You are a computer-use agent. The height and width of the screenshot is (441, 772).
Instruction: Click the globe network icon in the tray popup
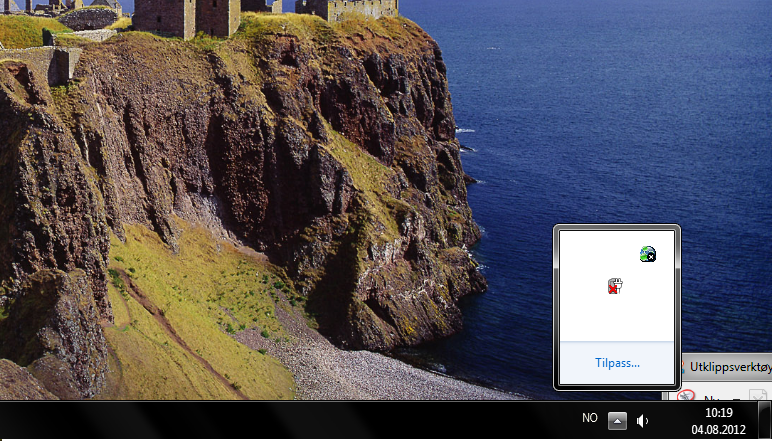coord(648,254)
